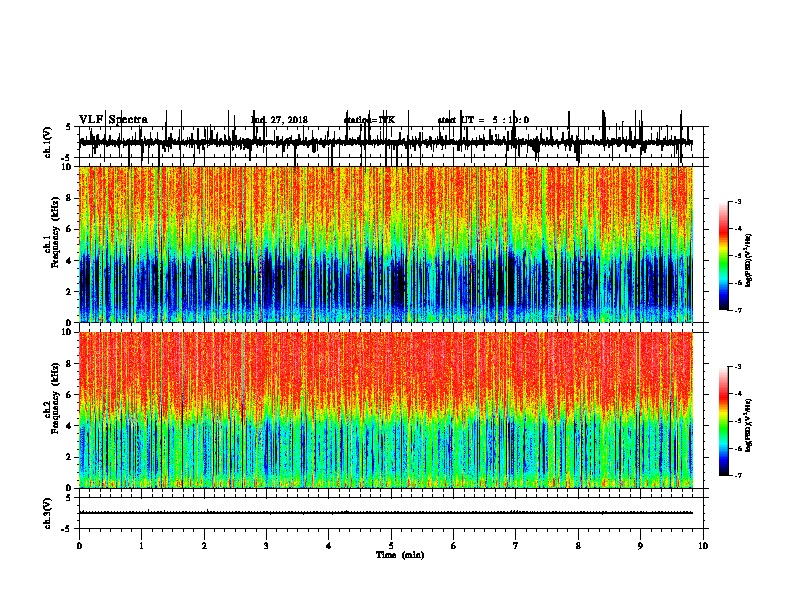Click time axis tick label "6"
792x612 pixels.
(x=453, y=546)
